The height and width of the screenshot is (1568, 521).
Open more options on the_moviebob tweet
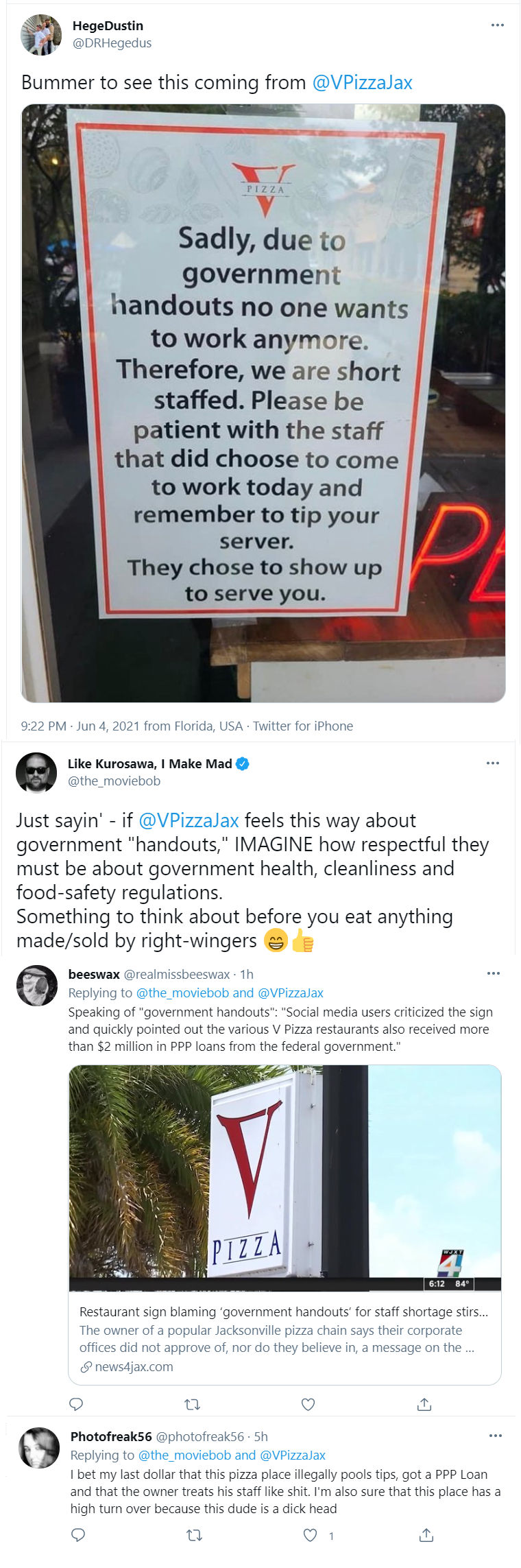493,763
